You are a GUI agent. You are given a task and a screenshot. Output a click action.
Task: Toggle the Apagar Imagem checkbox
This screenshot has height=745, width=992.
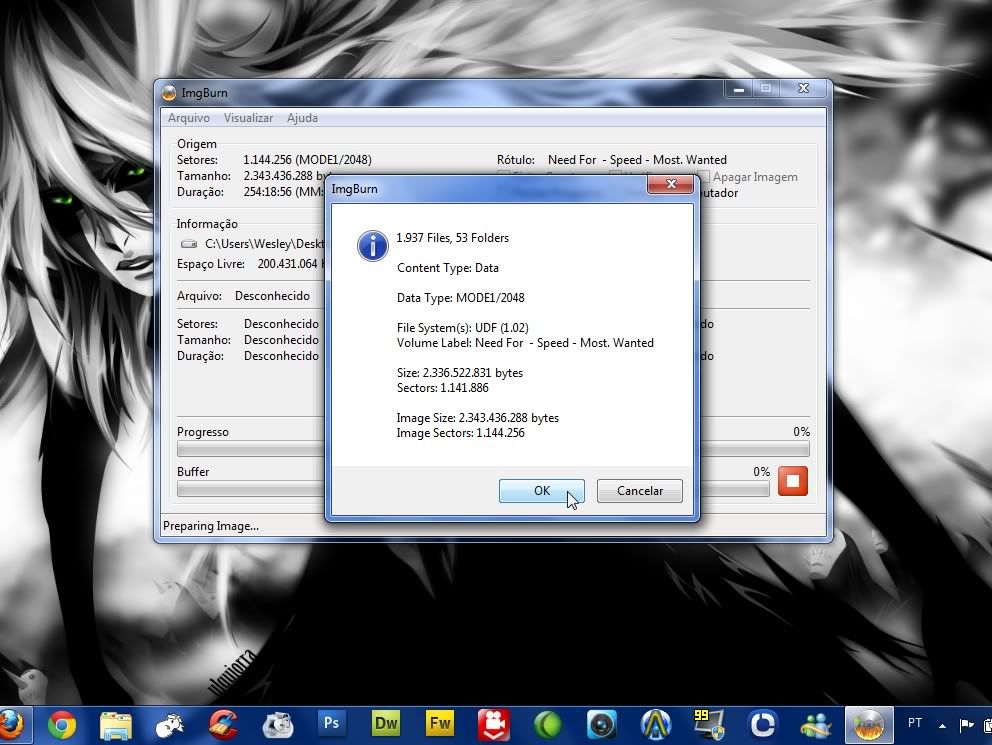tap(703, 177)
